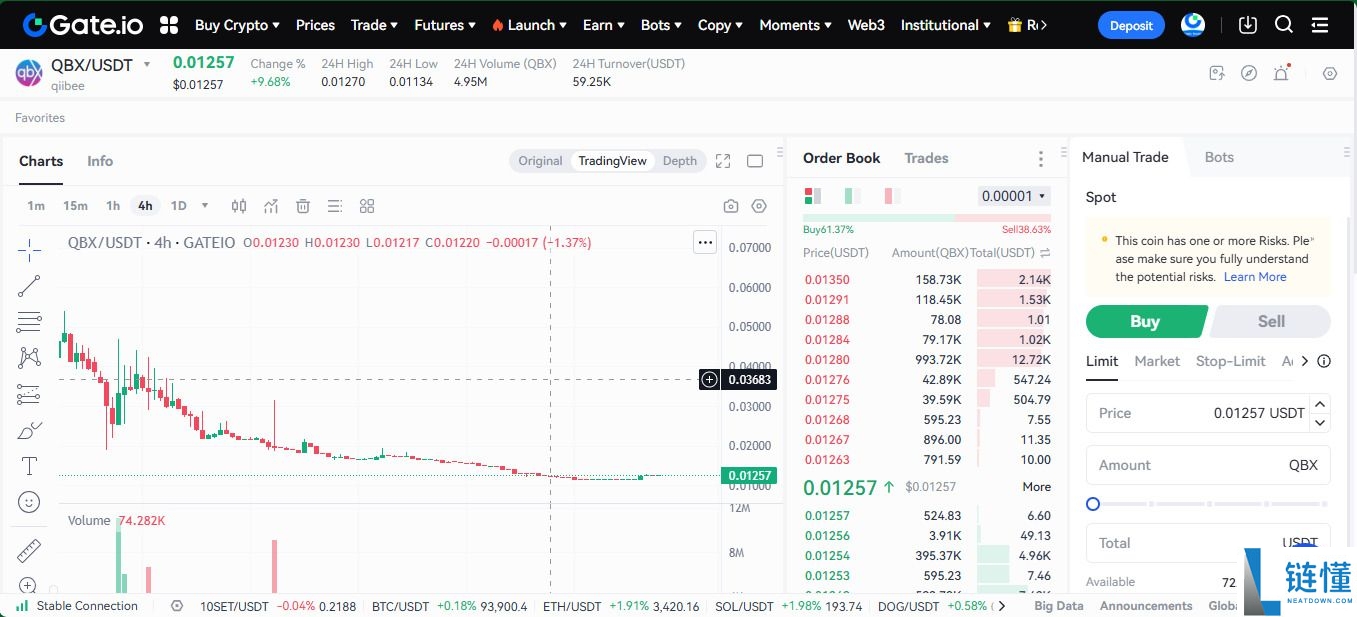Open search with the magnifier icon

[x=1284, y=25]
